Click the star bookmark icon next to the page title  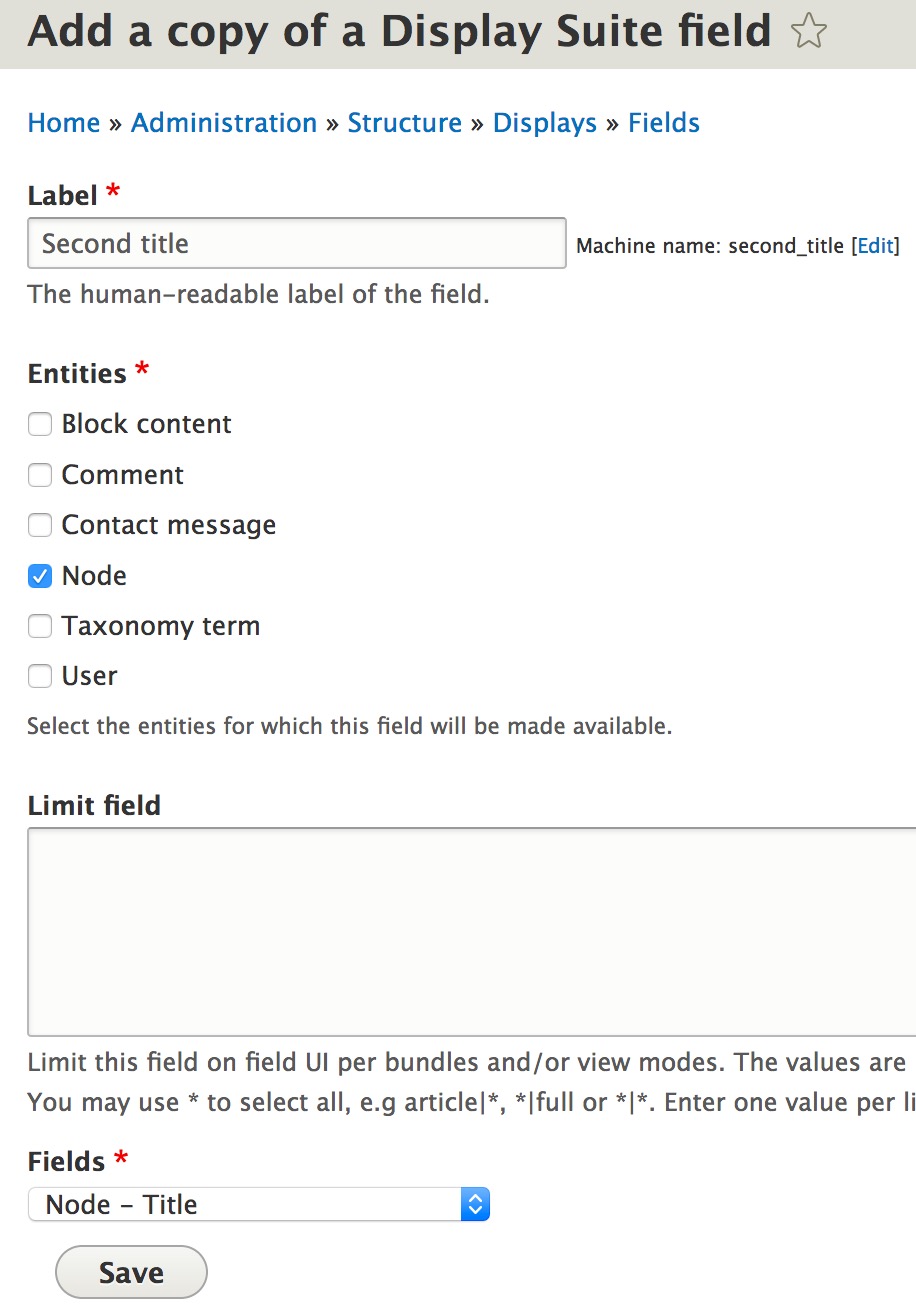point(808,31)
